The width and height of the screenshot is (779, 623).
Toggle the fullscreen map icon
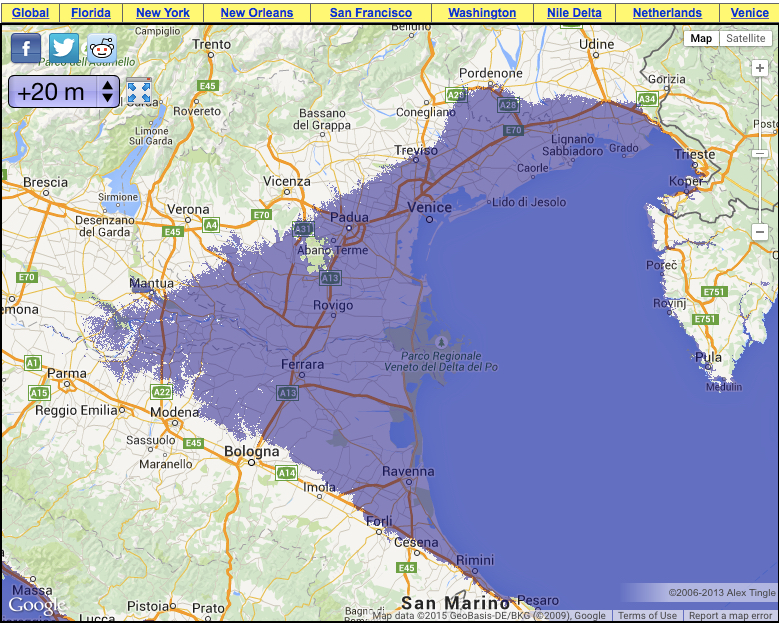coord(138,91)
